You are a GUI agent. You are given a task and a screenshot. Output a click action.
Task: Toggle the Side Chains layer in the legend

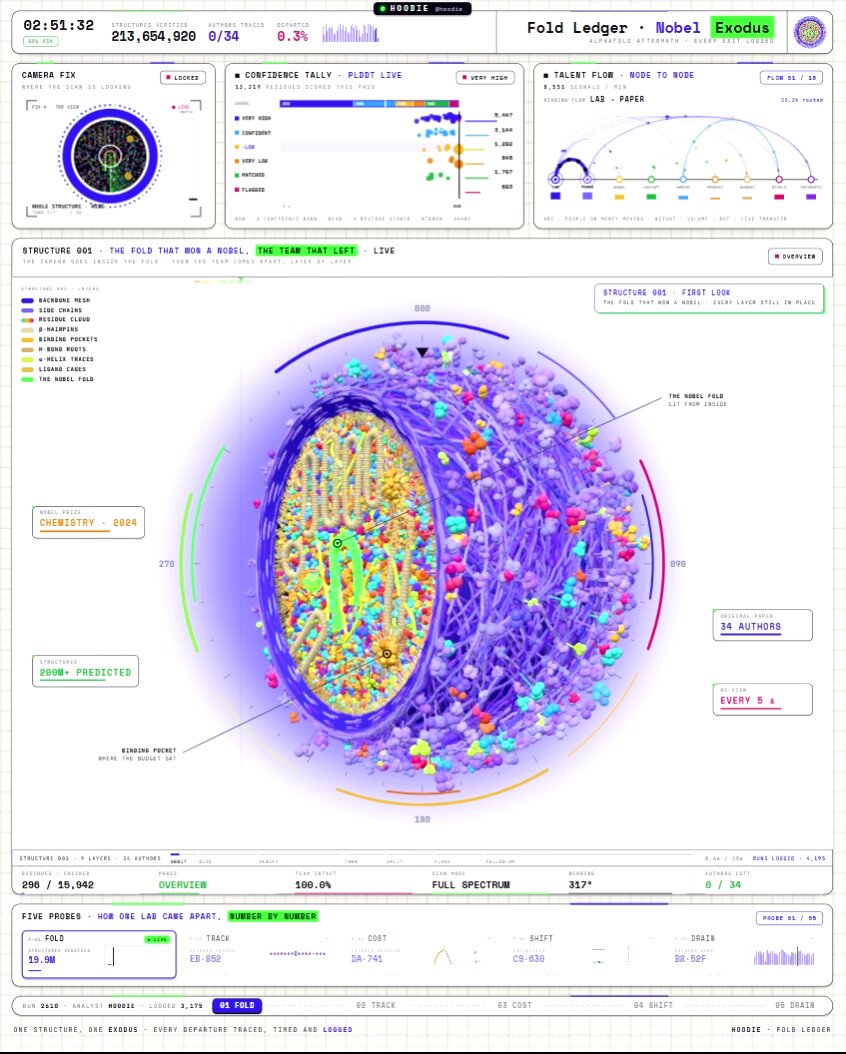(x=52, y=311)
